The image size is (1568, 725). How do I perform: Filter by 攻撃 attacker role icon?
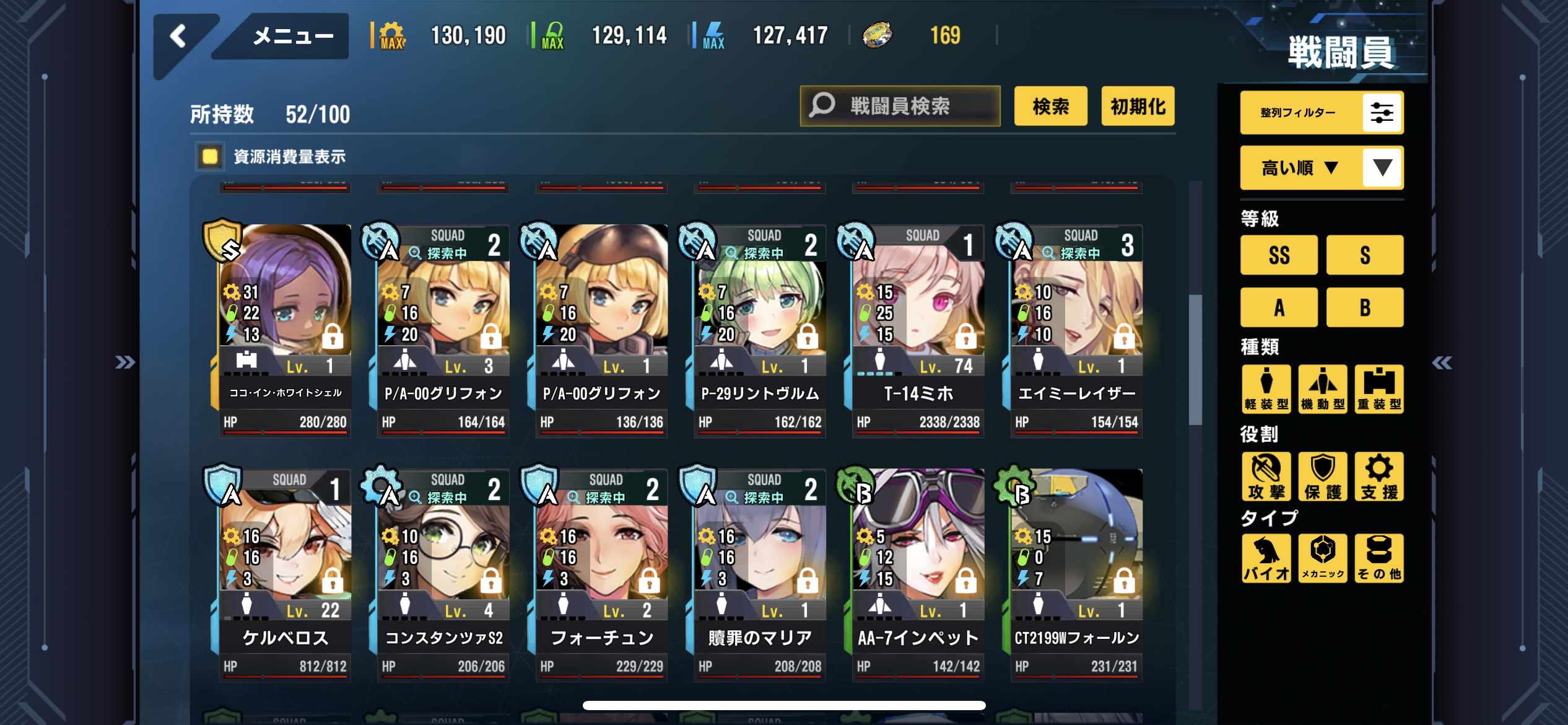[1266, 477]
